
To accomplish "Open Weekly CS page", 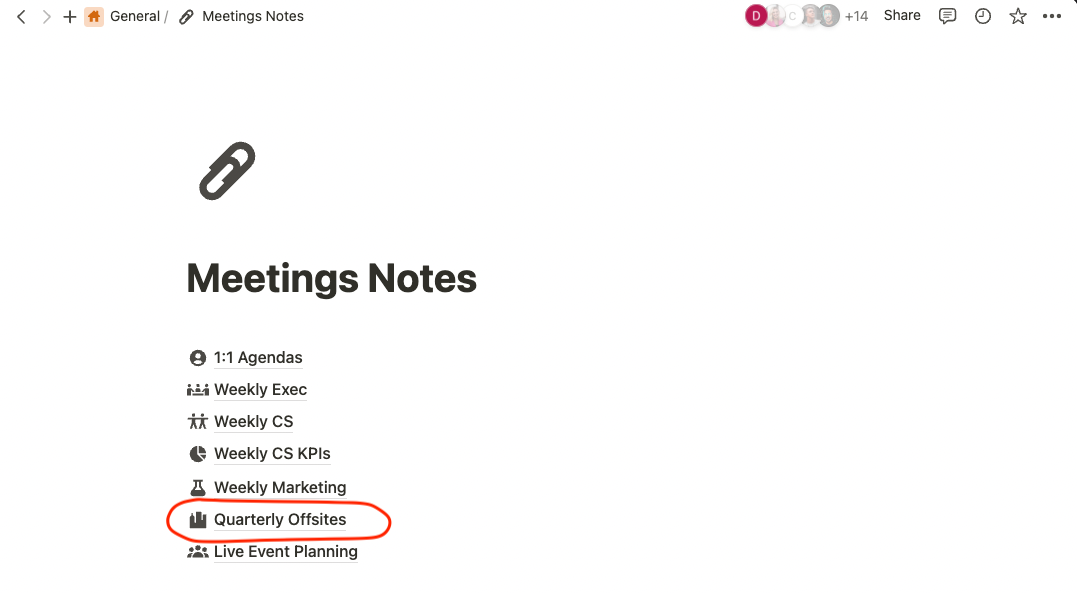I will tap(253, 421).
